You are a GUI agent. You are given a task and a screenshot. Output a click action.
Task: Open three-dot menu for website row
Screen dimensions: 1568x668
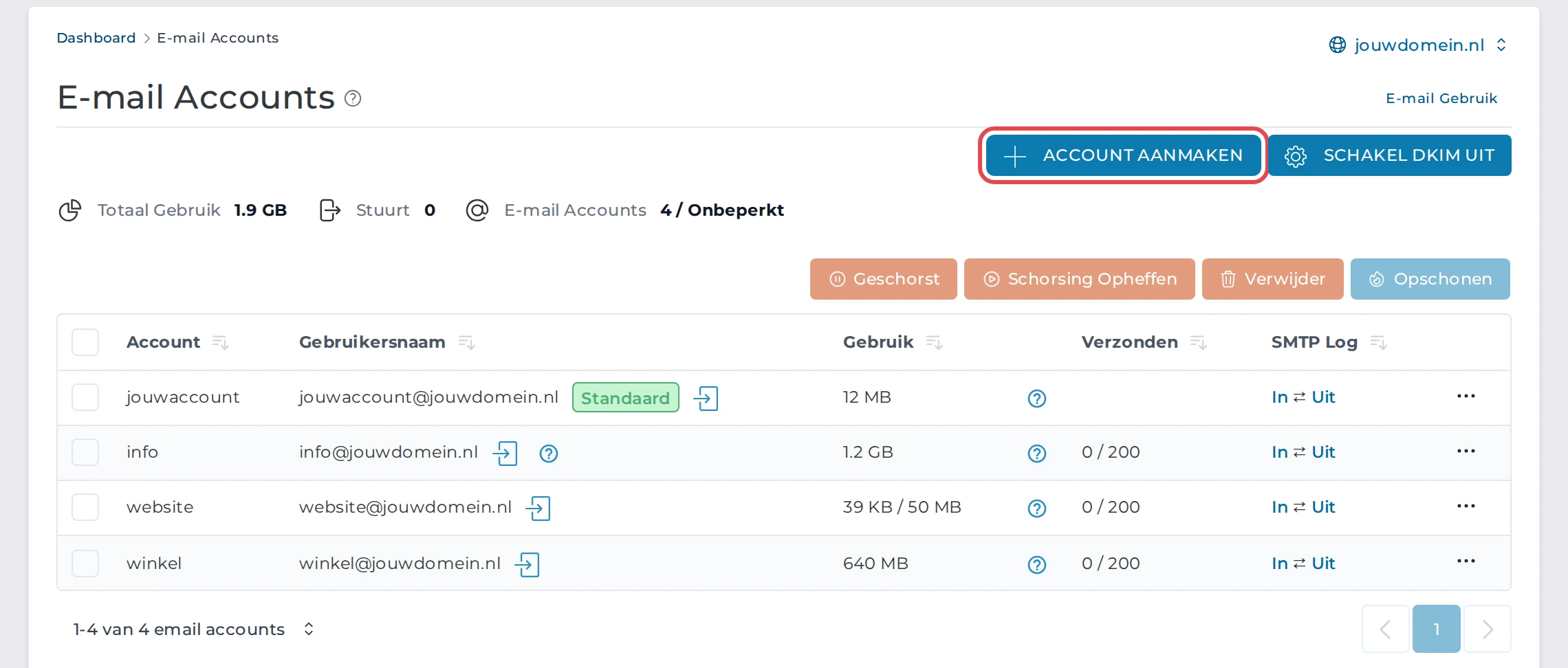pos(1466,506)
